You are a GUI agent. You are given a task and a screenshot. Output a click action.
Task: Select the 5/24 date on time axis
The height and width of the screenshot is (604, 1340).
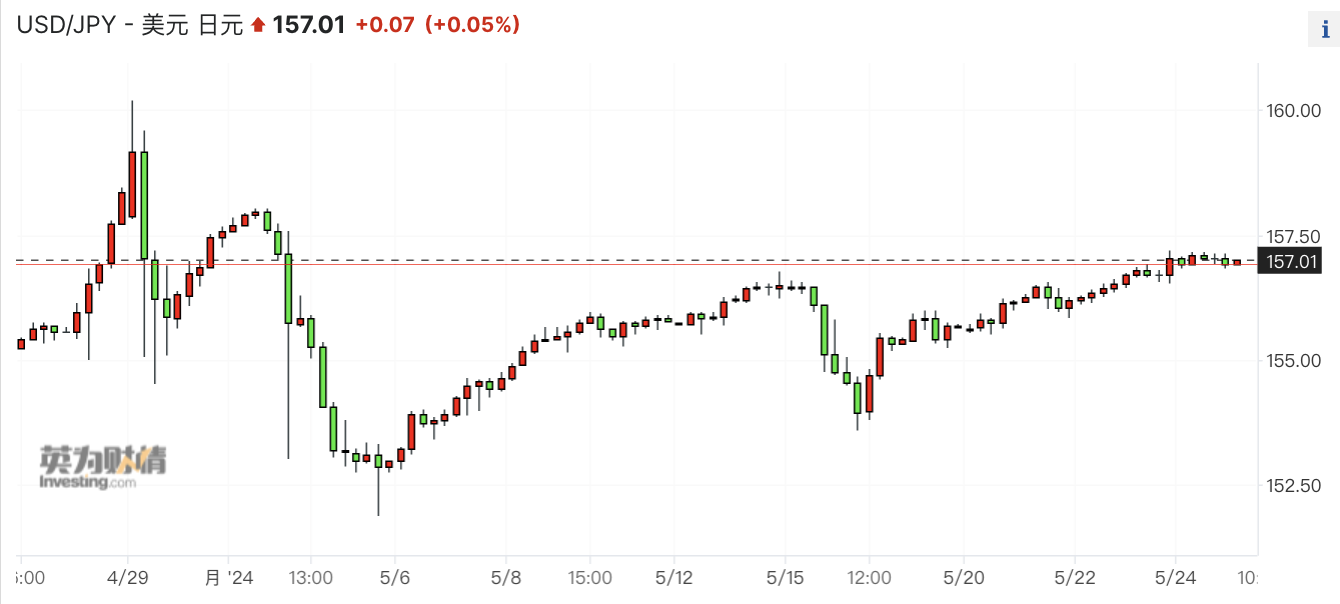click(x=1174, y=577)
